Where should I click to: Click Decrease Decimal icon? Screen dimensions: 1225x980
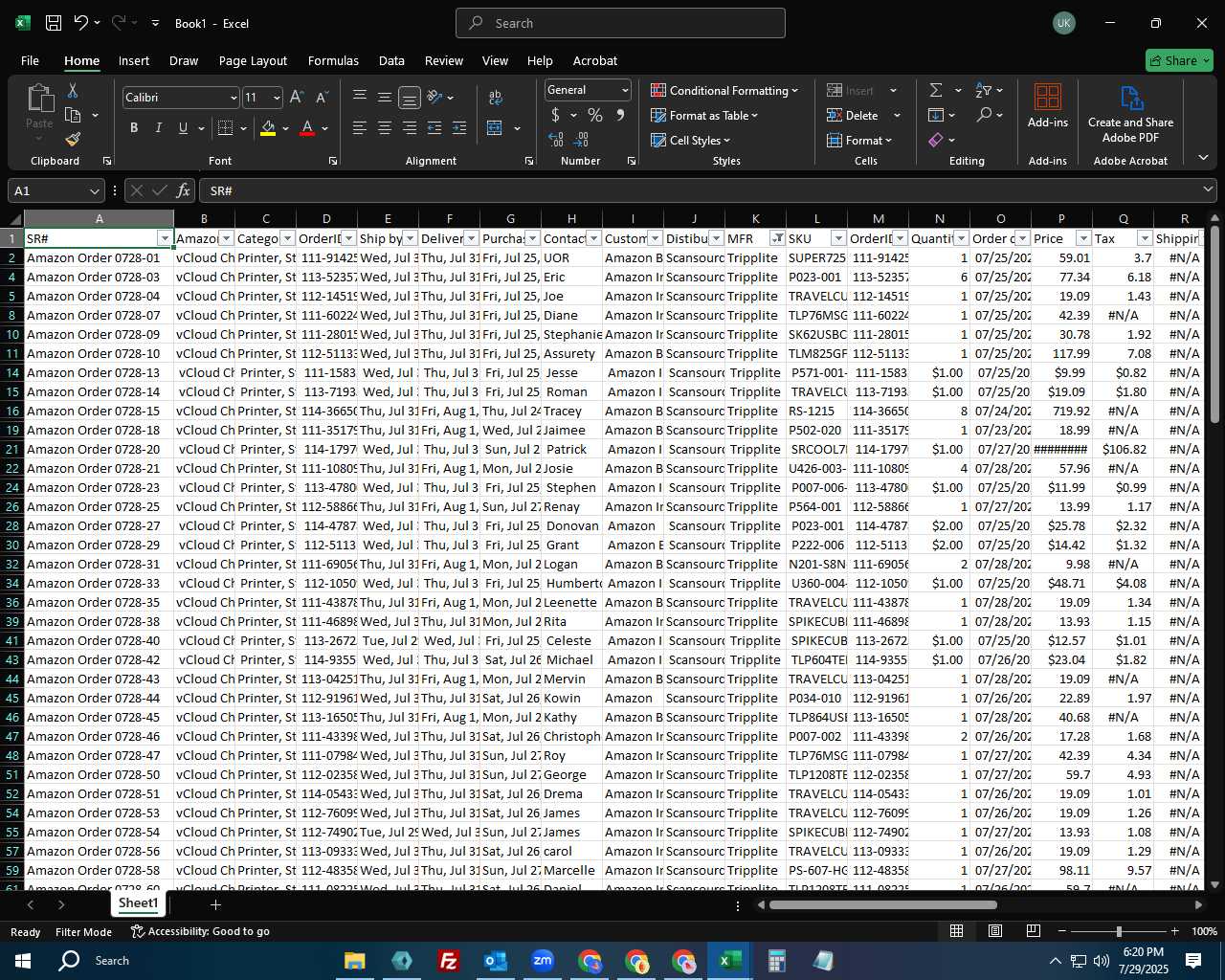coord(582,140)
